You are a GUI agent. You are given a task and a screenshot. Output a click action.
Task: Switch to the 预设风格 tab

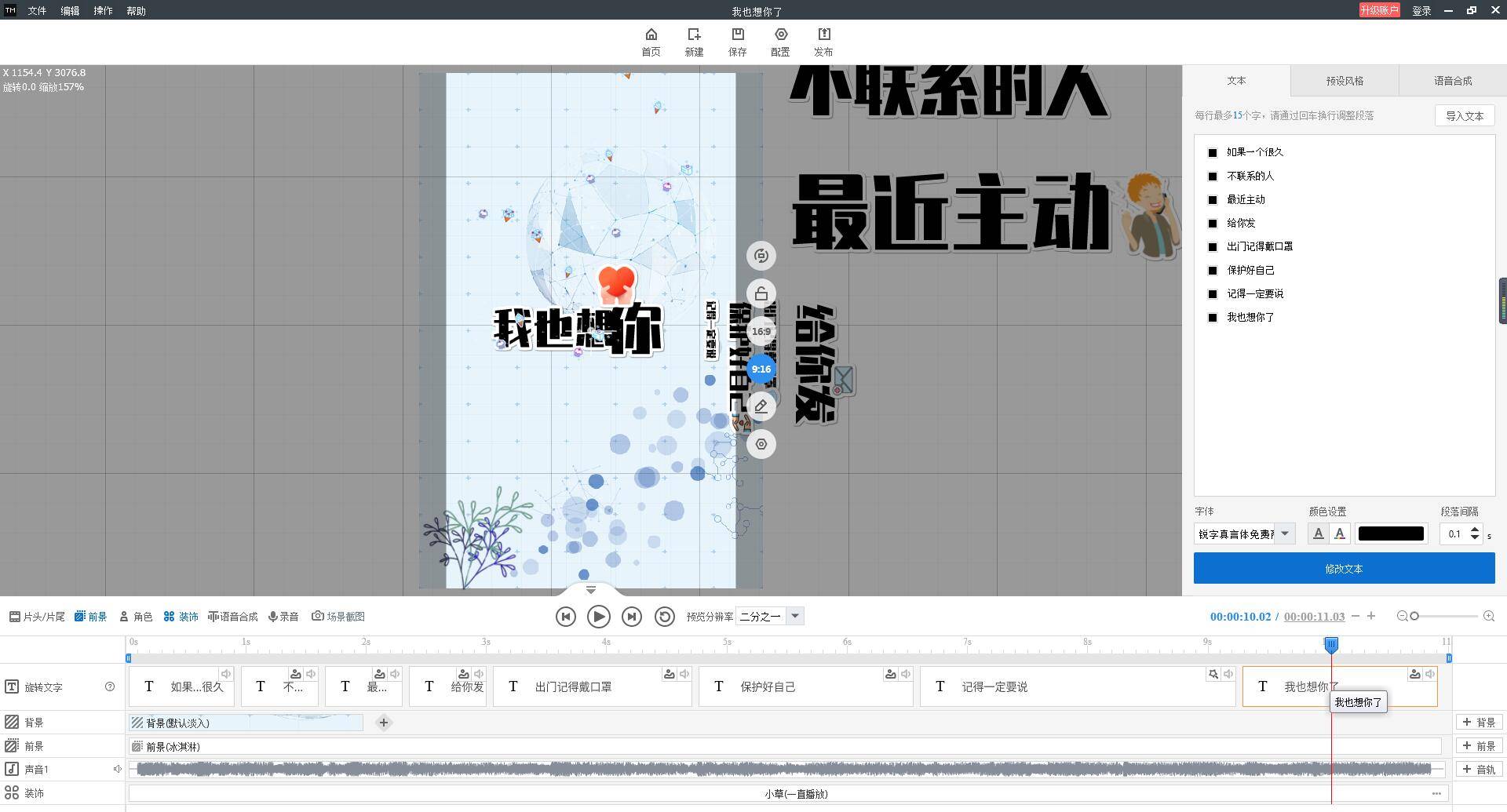[x=1342, y=80]
